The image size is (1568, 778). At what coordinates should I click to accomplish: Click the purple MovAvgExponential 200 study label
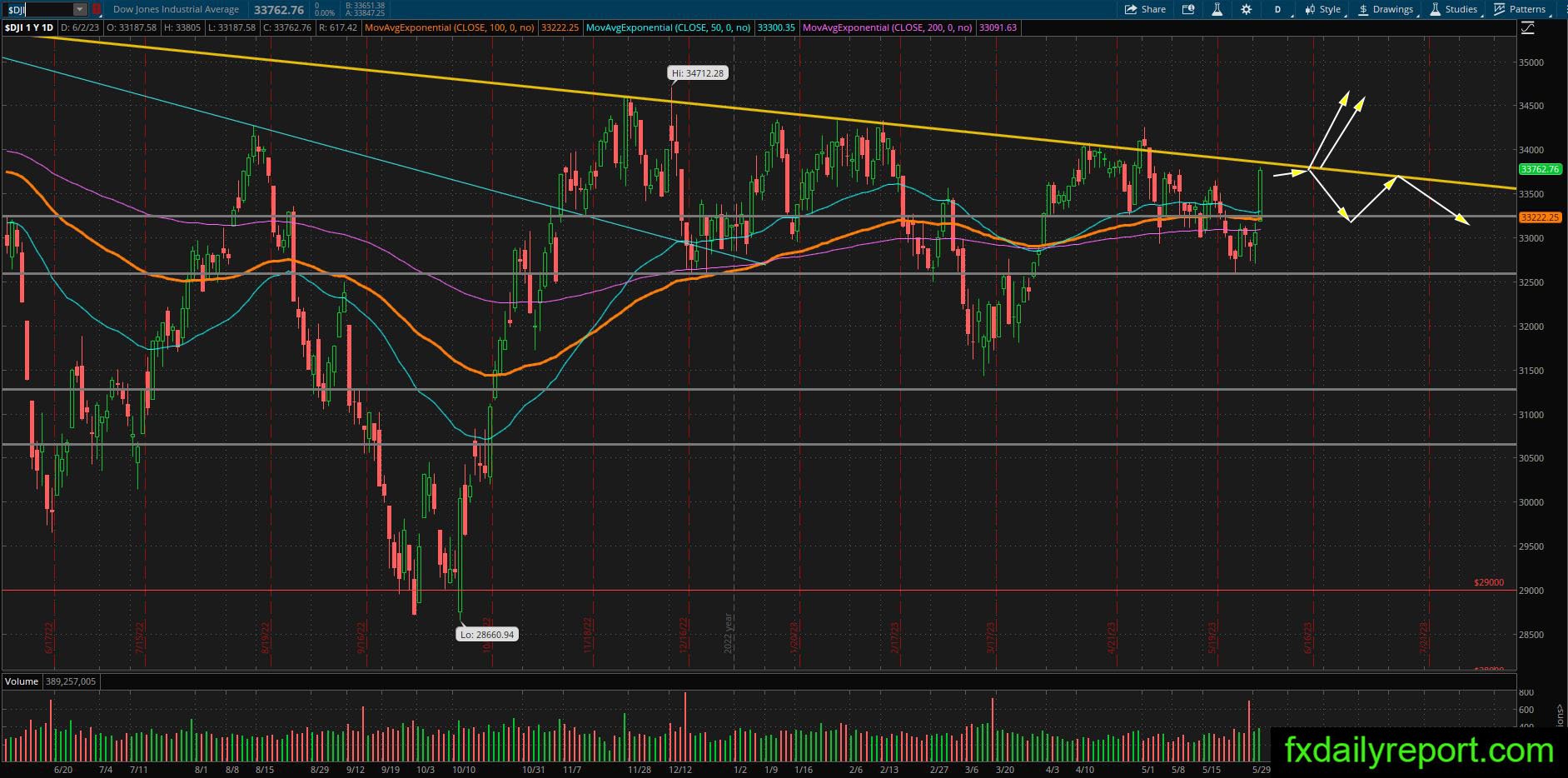pos(888,27)
